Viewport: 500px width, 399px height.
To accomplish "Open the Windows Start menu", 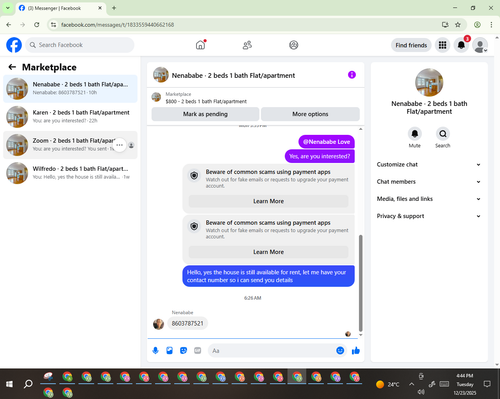I will [x=9, y=384].
